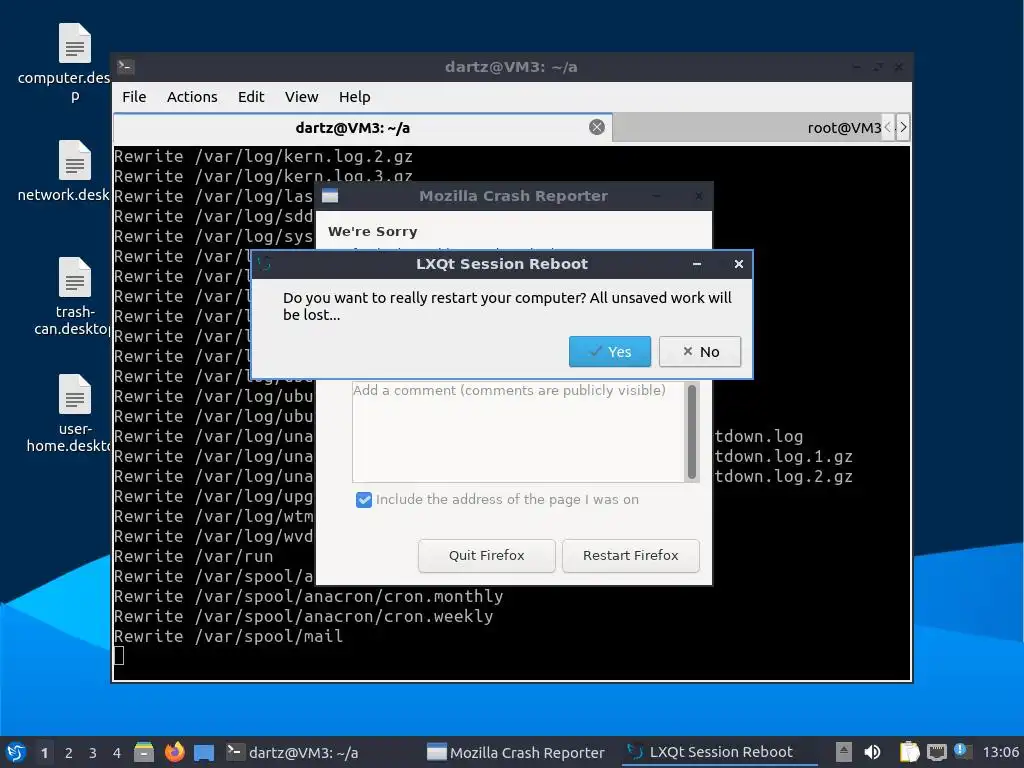Switch to virtual desktop 2
The image size is (1024, 768).
pos(69,753)
